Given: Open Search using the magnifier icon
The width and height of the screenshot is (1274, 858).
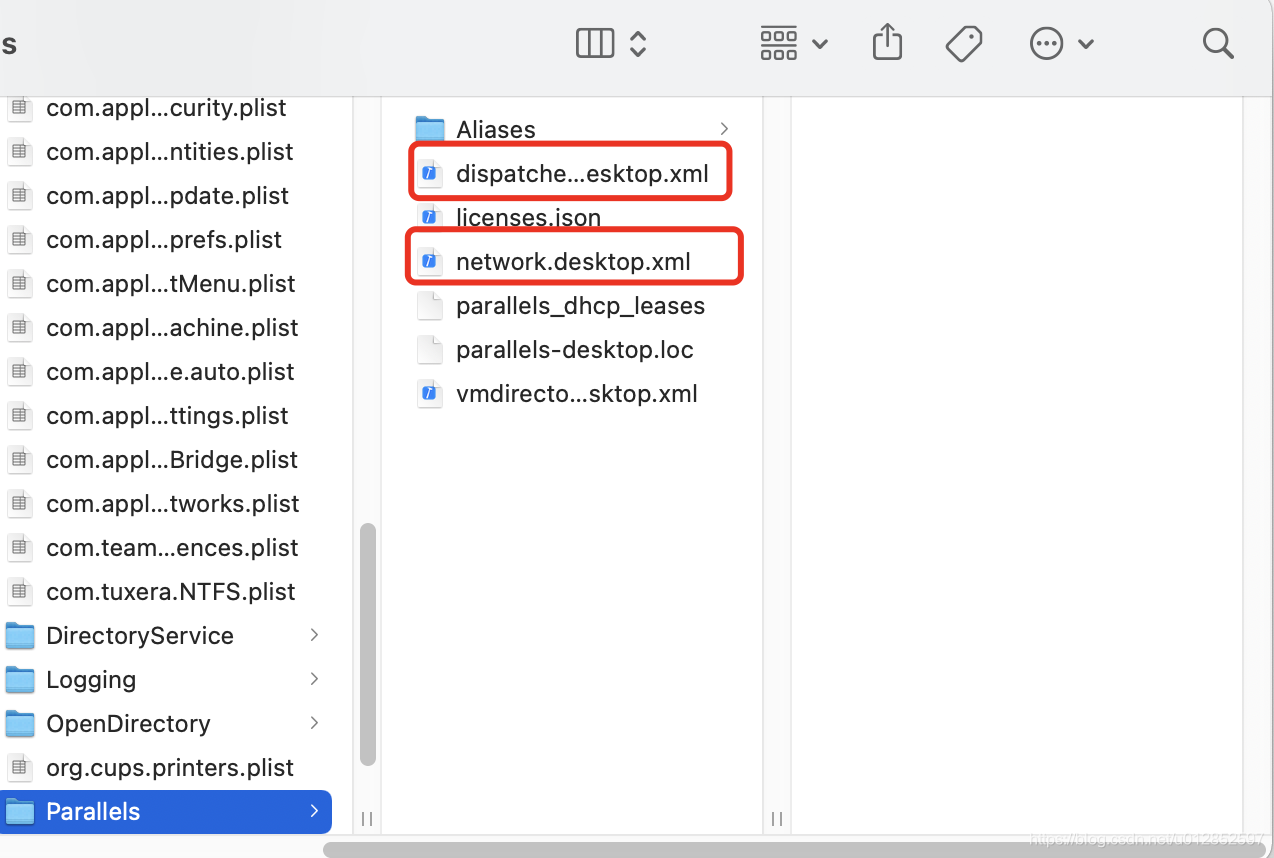Looking at the screenshot, I should (1218, 43).
